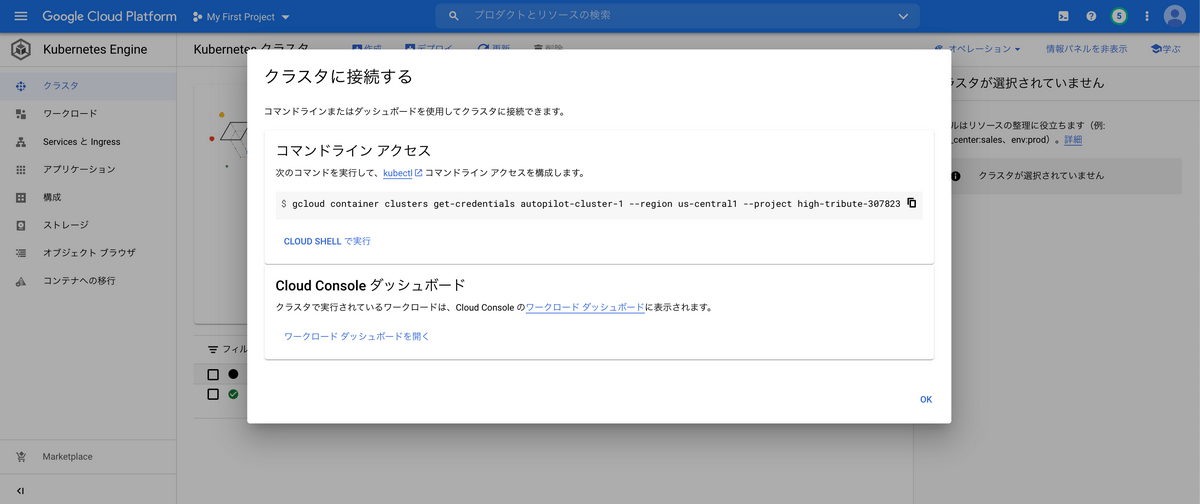This screenshot has height=504, width=1200.
Task: Open the オペレーション dropdown
Action: (x=978, y=49)
